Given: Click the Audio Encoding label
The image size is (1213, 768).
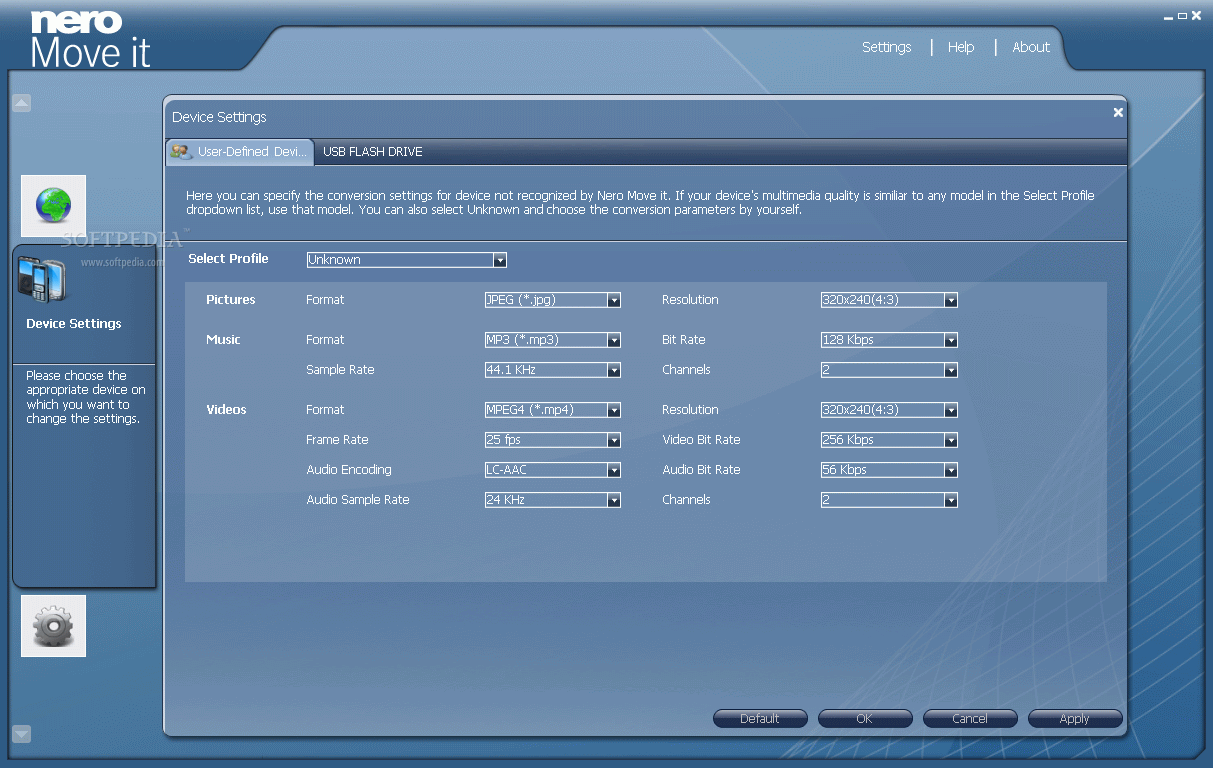Looking at the screenshot, I should 349,470.
